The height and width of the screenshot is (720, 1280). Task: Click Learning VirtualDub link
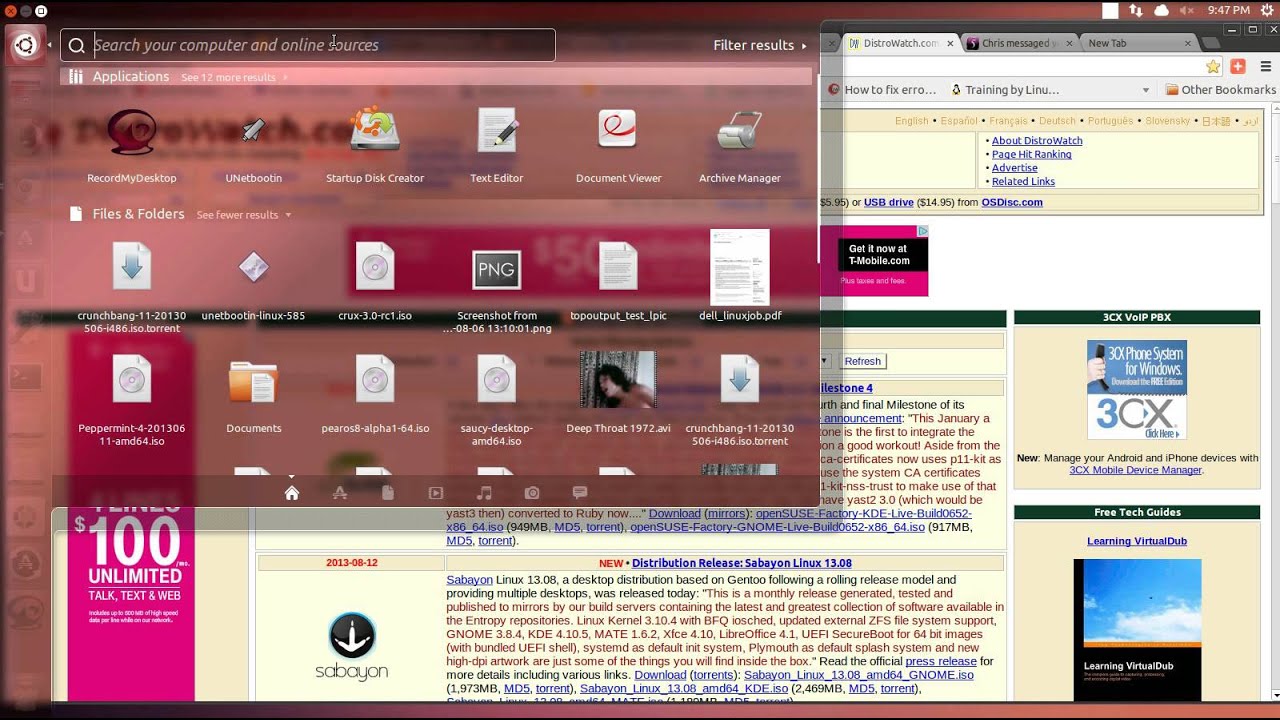coord(1137,541)
